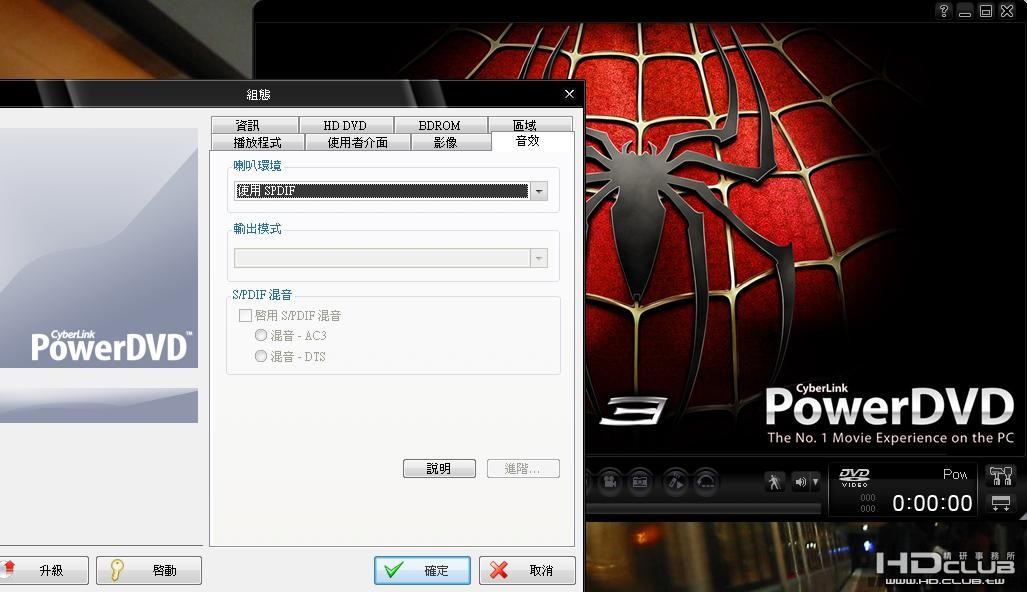The image size is (1027, 592).
Task: Open help via question mark in player
Action: 944,10
